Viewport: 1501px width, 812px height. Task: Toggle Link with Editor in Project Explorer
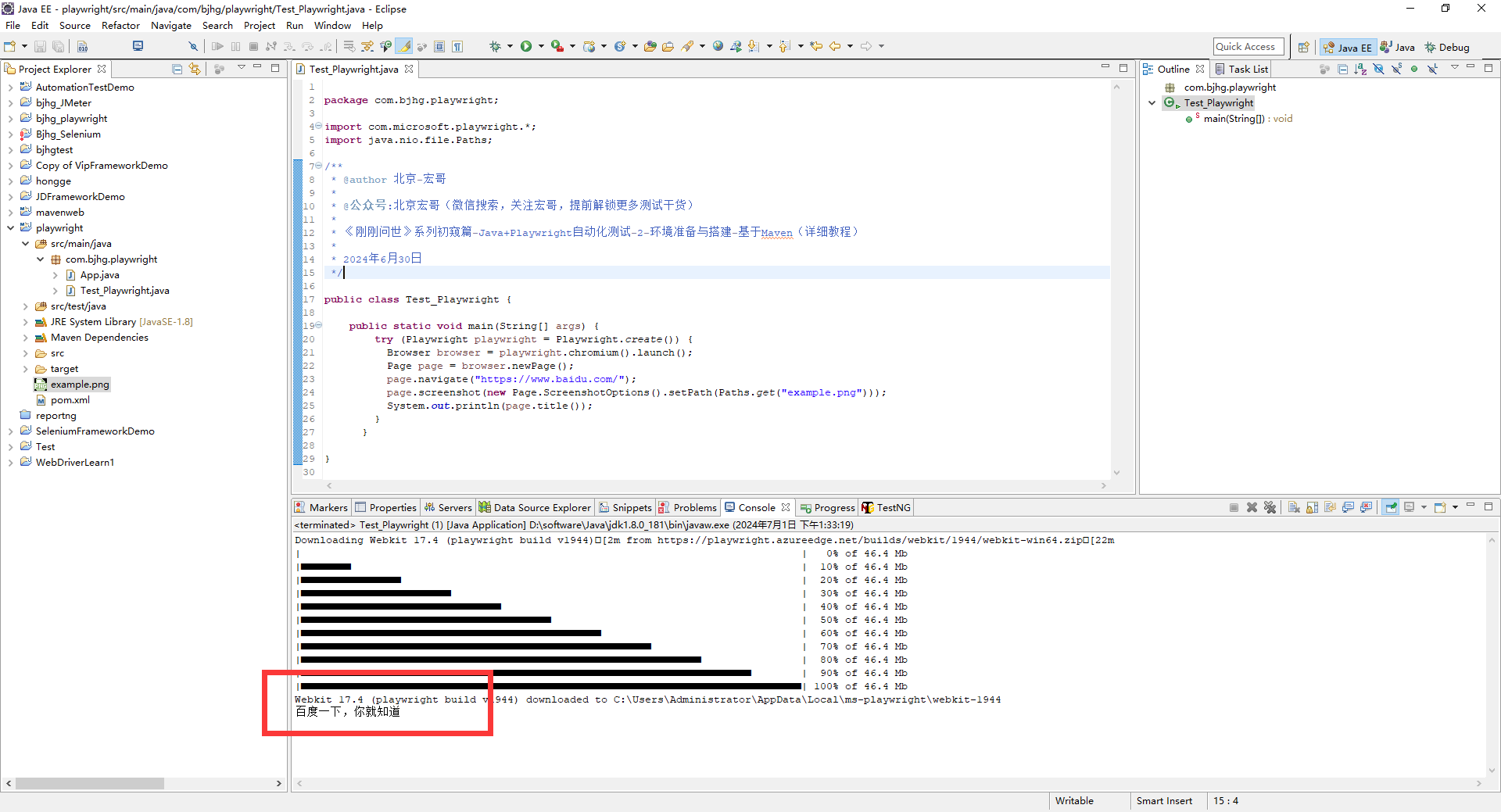pyautogui.click(x=195, y=69)
